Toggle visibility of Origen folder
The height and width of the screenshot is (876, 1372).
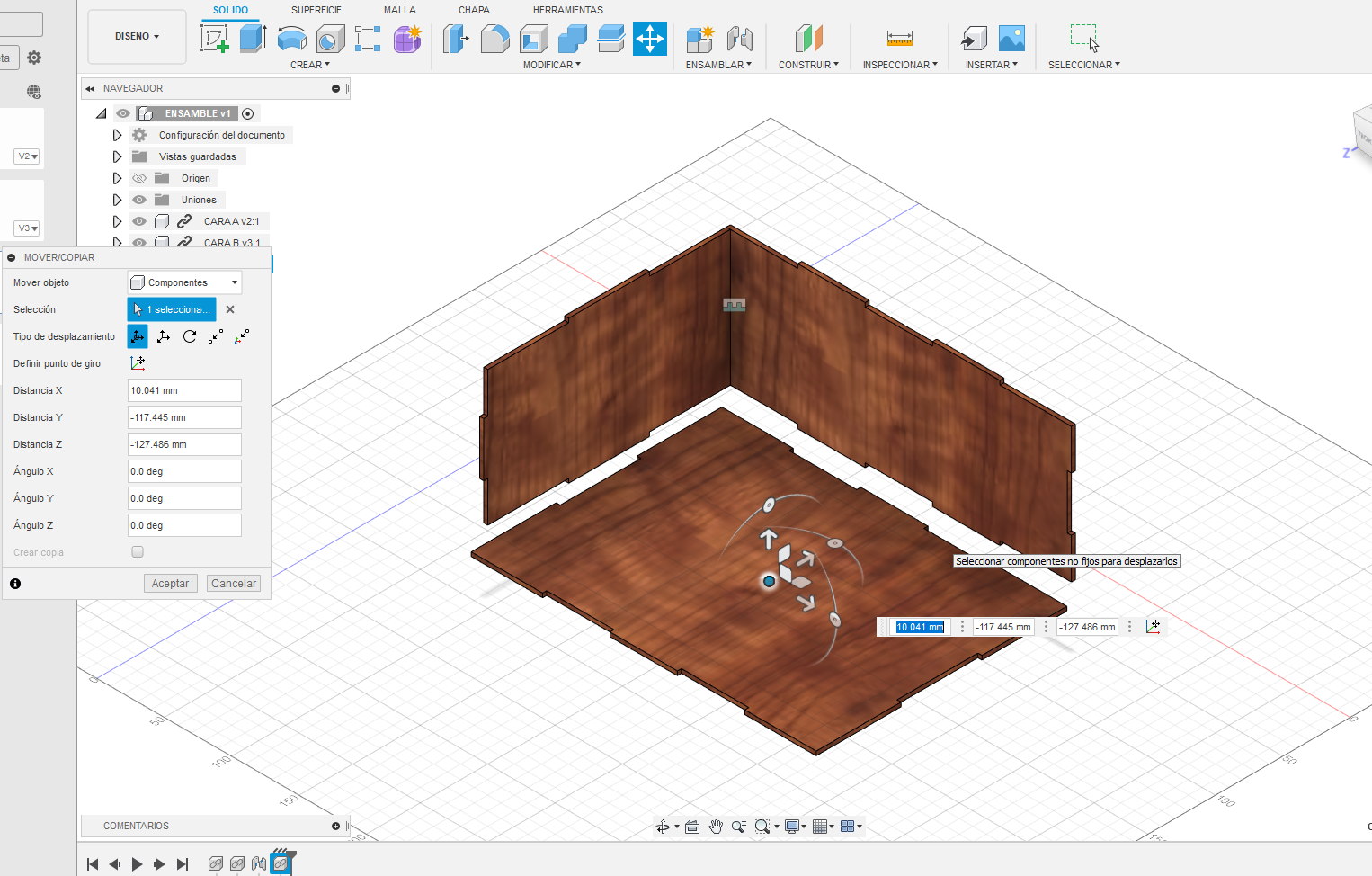139,178
